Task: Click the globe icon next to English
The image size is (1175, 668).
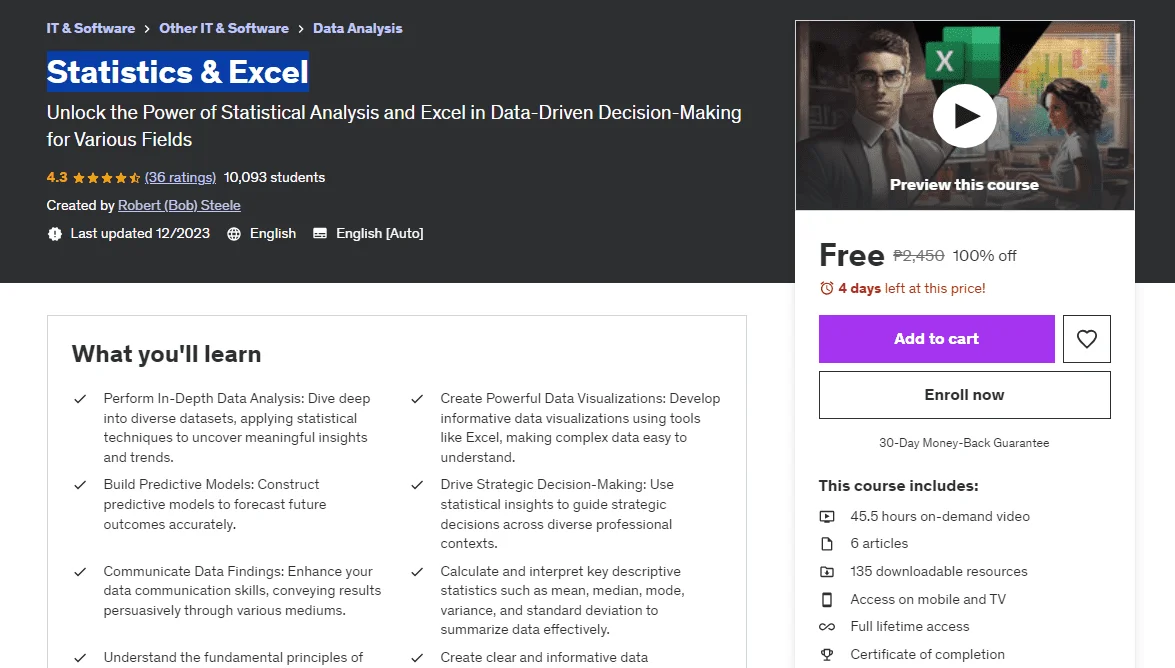Action: tap(234, 234)
